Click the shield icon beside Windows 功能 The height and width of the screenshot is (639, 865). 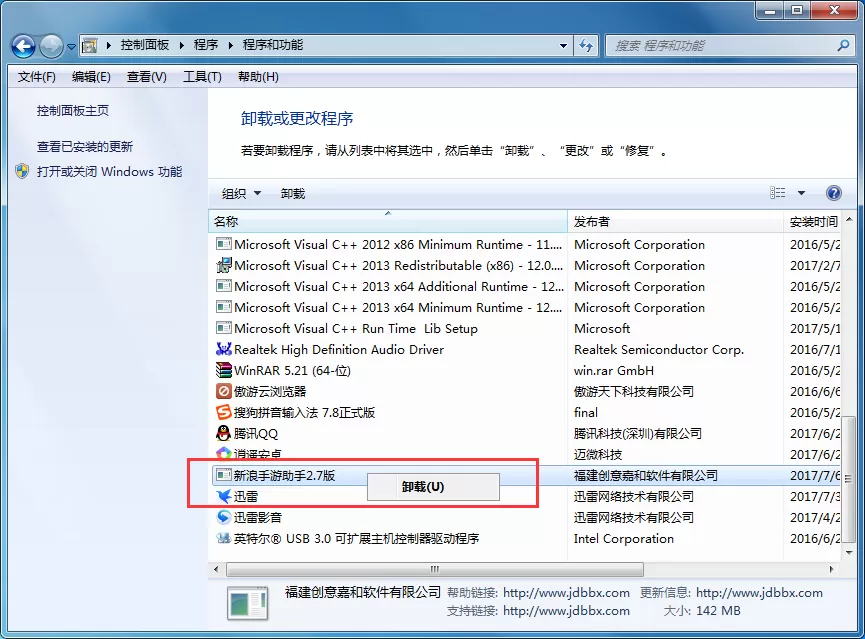coord(22,171)
